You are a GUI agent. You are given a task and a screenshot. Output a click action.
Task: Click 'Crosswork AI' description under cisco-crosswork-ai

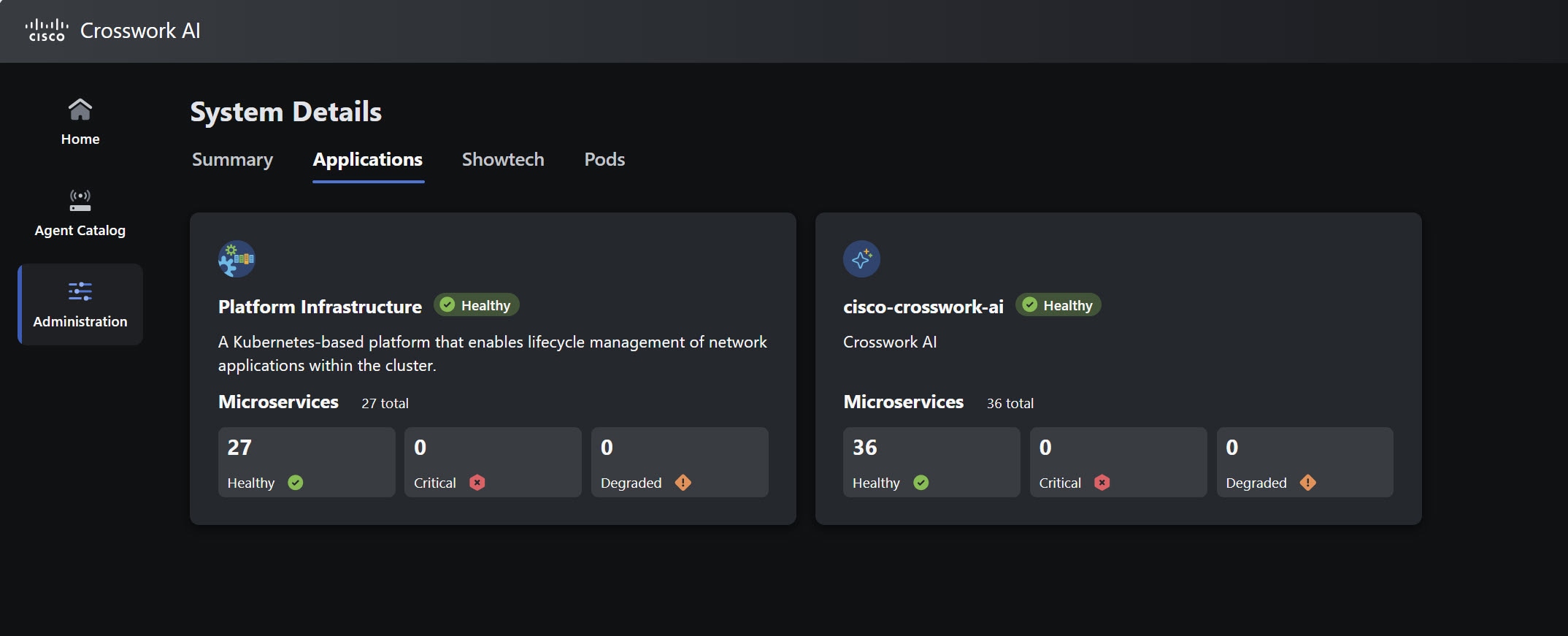click(x=890, y=342)
